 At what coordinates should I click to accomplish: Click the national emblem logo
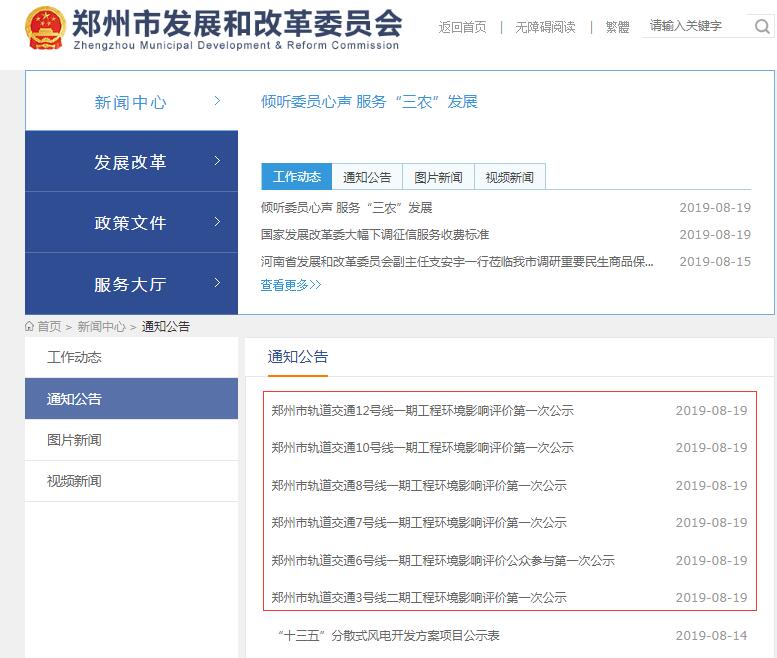point(45,28)
